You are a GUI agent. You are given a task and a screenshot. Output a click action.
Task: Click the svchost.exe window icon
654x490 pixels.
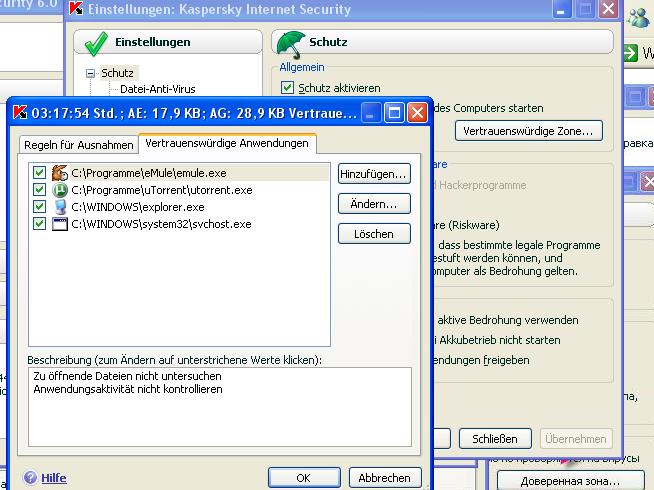pyautogui.click(x=59, y=224)
